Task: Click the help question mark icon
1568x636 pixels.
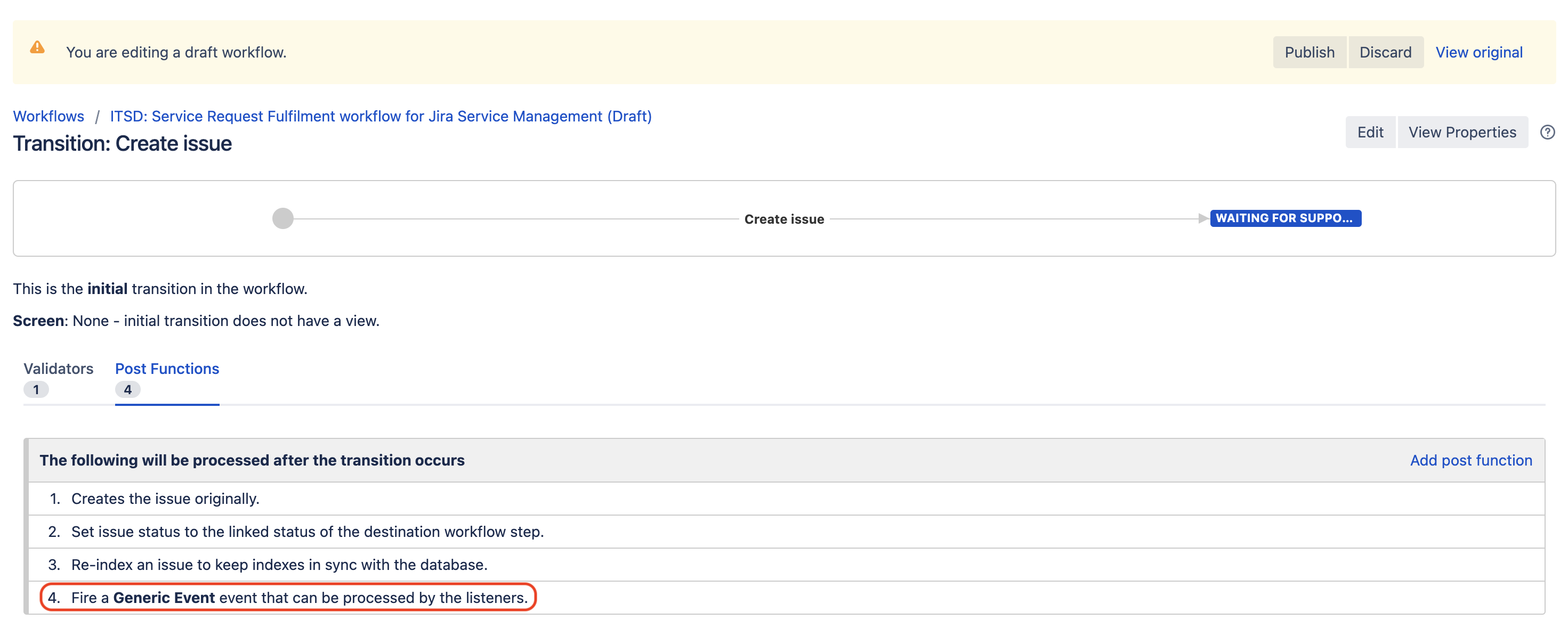Action: click(x=1547, y=132)
